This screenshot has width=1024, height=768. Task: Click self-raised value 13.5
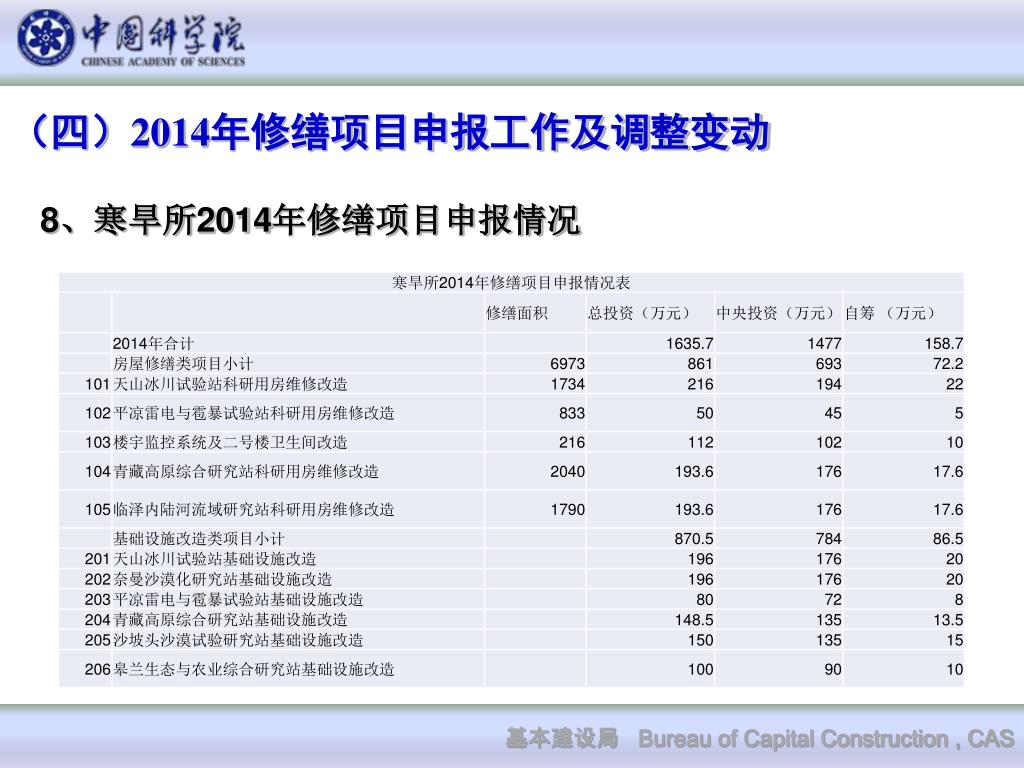pos(948,620)
